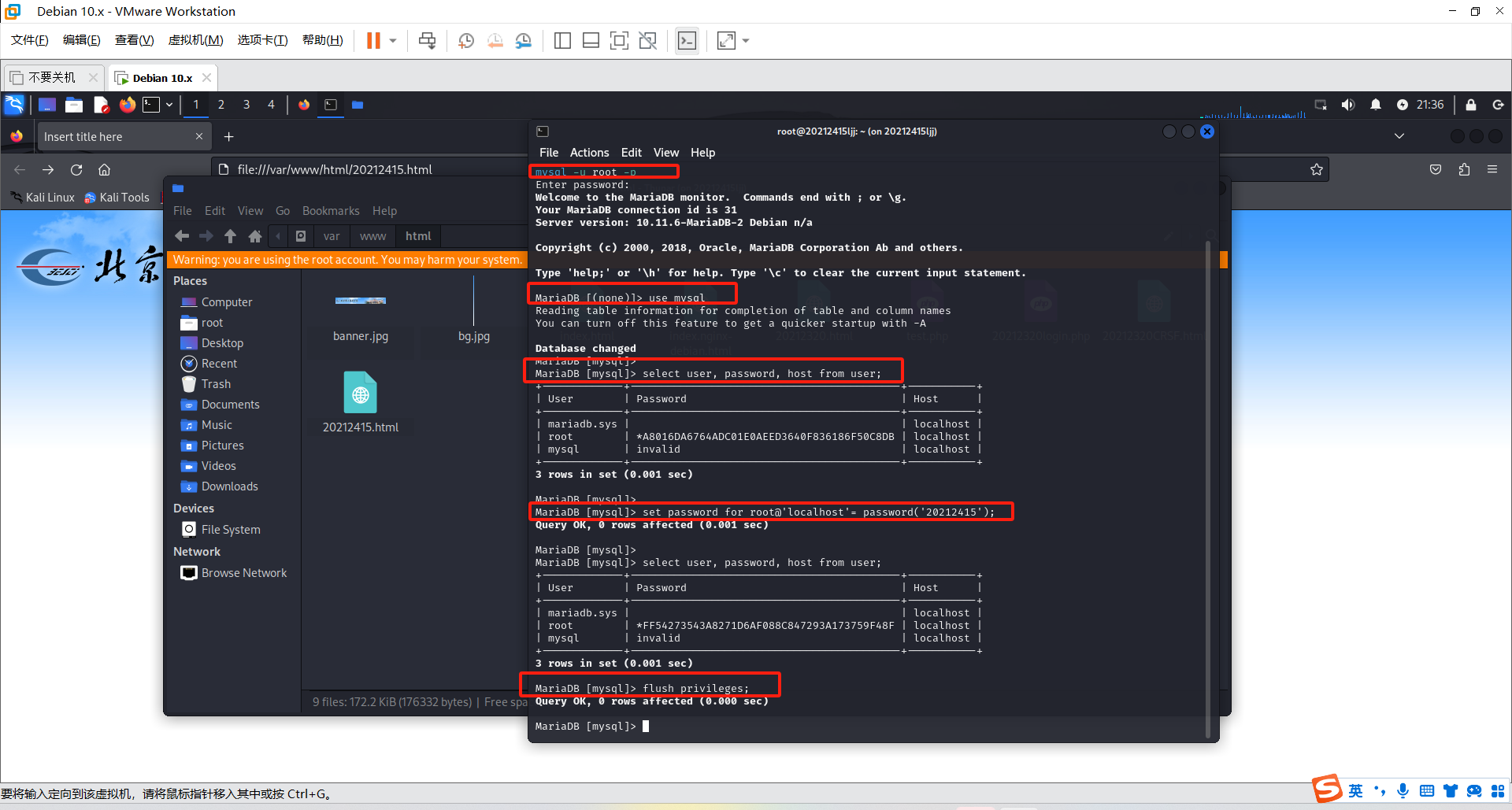The width and height of the screenshot is (1512, 810).
Task: Toggle VMware unity mode icon
Action: [647, 41]
